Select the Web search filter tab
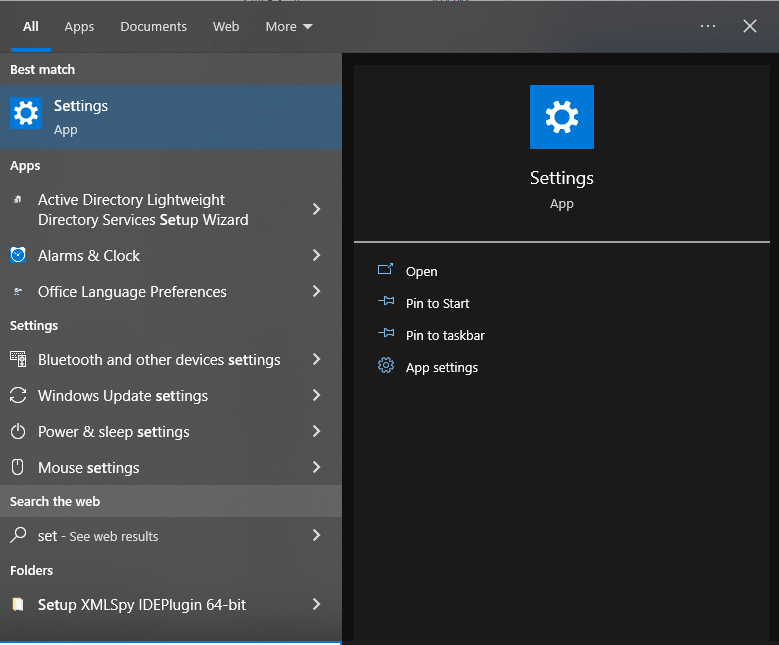 [226, 27]
